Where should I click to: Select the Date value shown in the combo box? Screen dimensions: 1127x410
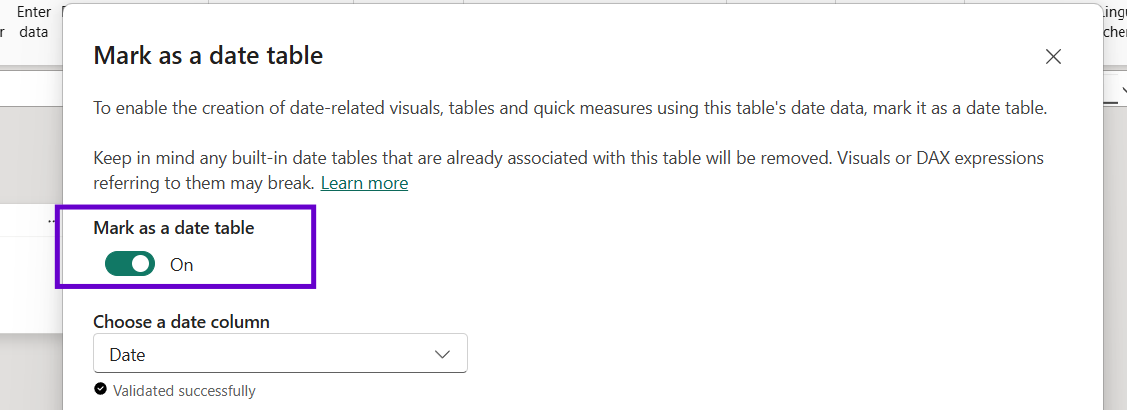[x=127, y=355]
